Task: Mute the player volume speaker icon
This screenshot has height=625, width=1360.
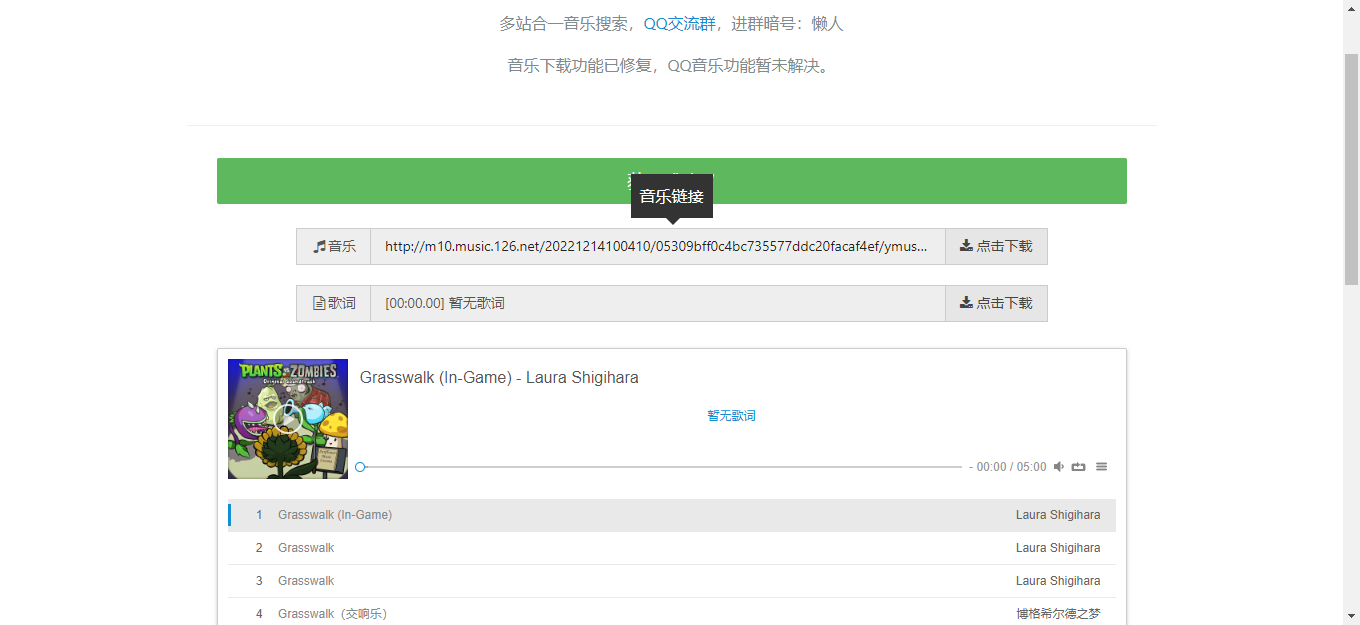Action: pos(1059,467)
